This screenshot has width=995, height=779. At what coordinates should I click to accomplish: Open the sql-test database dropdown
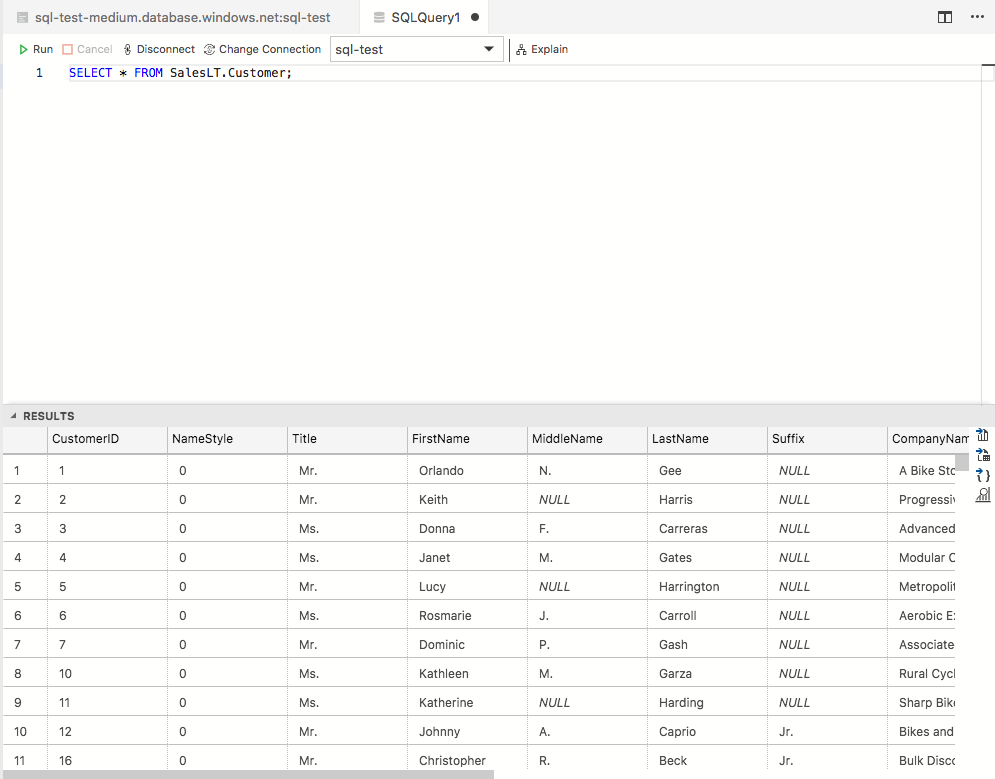[x=489, y=48]
